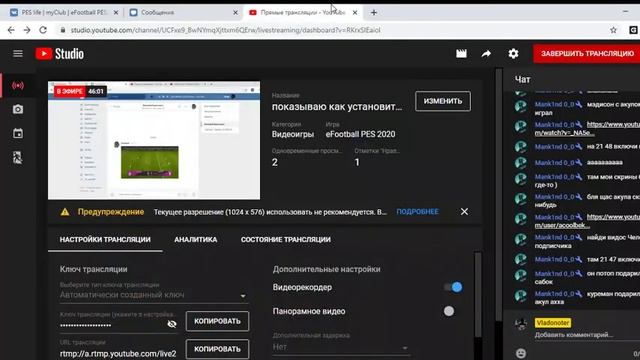Image resolution: width=640 pixels, height=360 pixels.
Task: Click the site lock icon in address bar
Action: click(62, 30)
